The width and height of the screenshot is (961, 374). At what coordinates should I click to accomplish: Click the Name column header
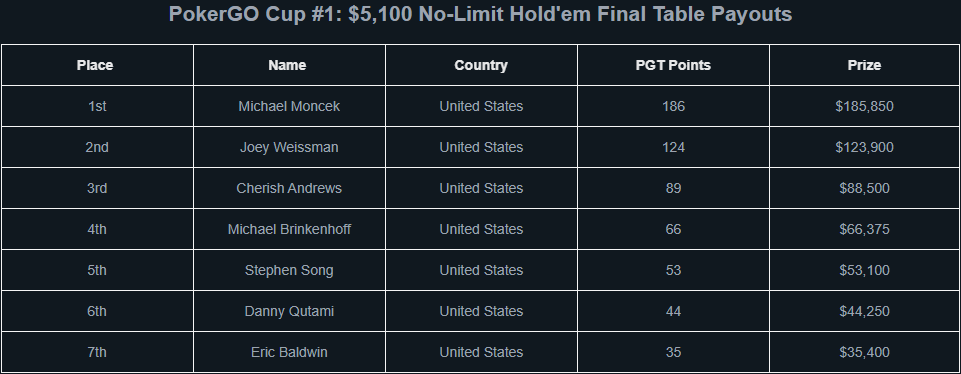(x=289, y=65)
